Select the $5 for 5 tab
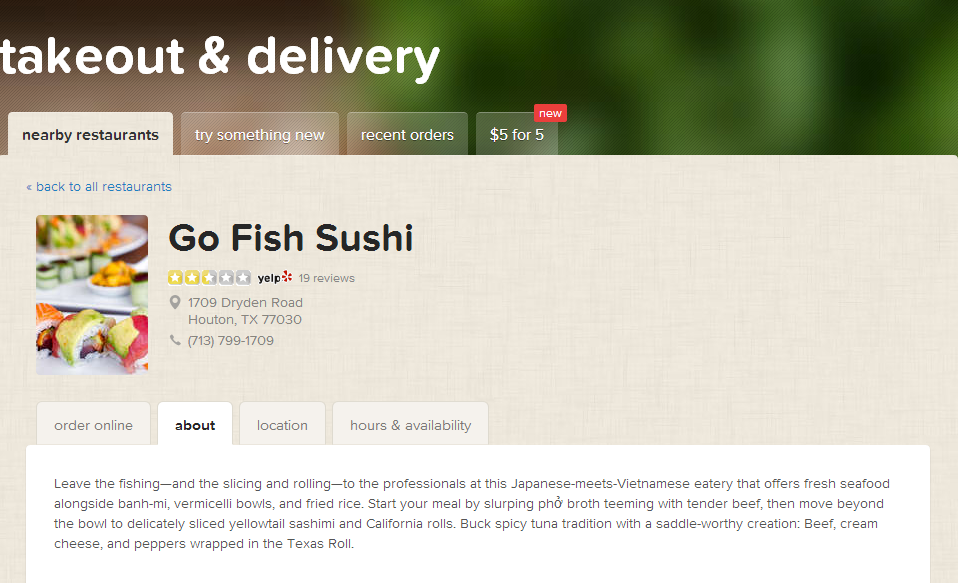Viewport: 958px width, 583px height. [x=517, y=134]
